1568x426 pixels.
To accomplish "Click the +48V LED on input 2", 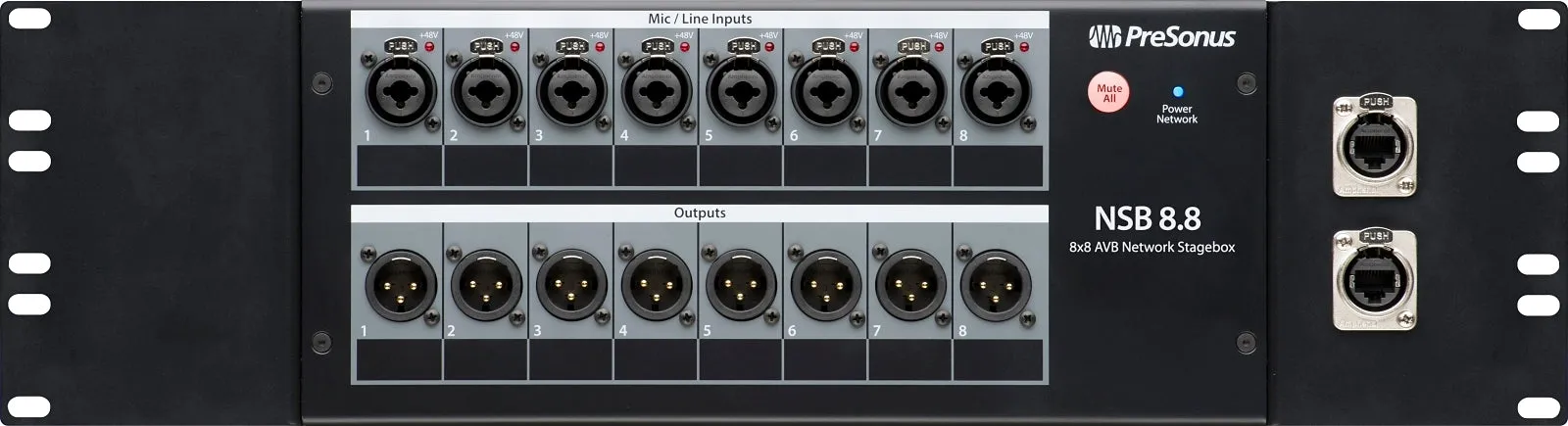I will pos(514,46).
